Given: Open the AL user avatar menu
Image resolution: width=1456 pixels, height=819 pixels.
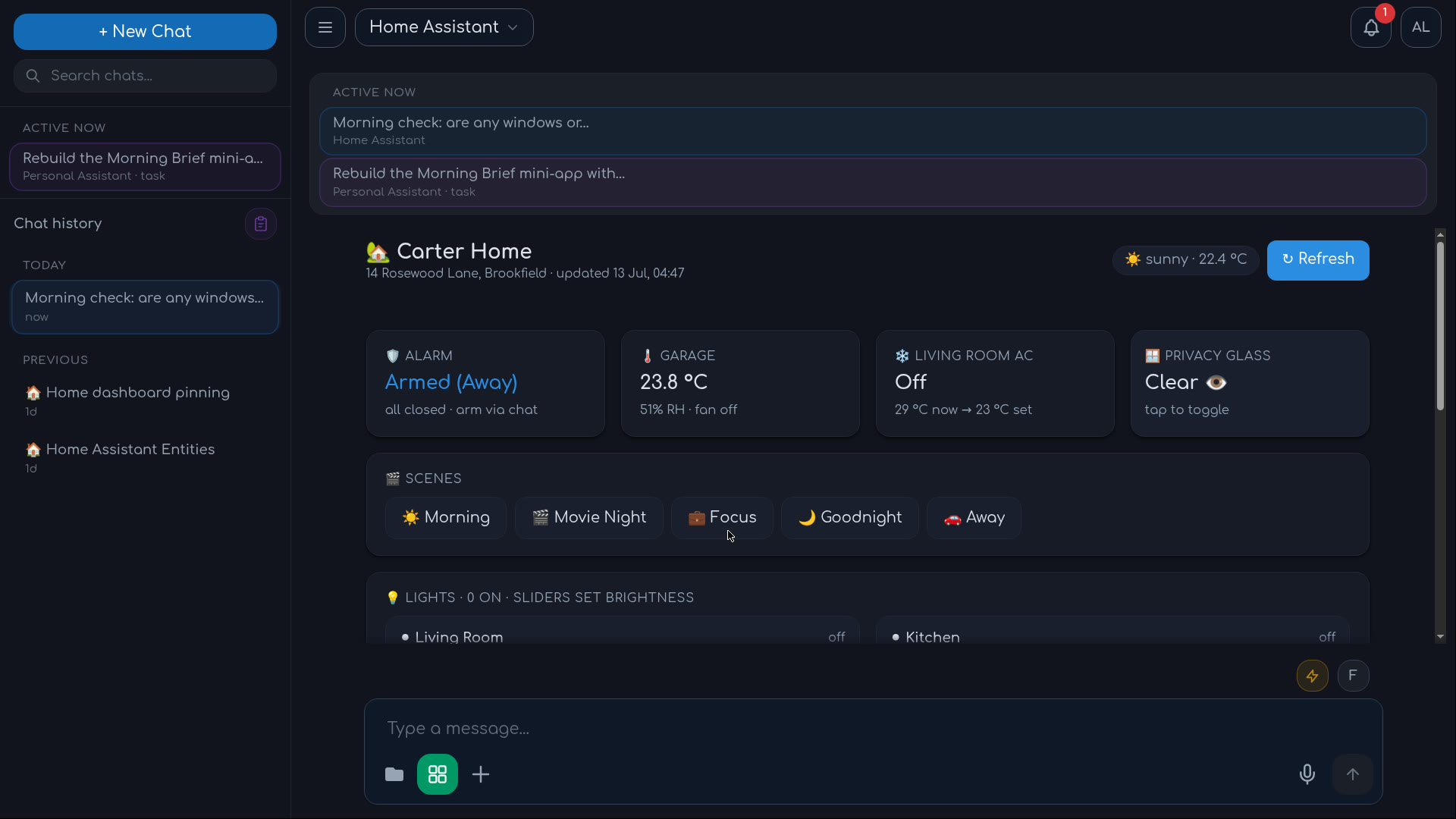Looking at the screenshot, I should coord(1420,28).
